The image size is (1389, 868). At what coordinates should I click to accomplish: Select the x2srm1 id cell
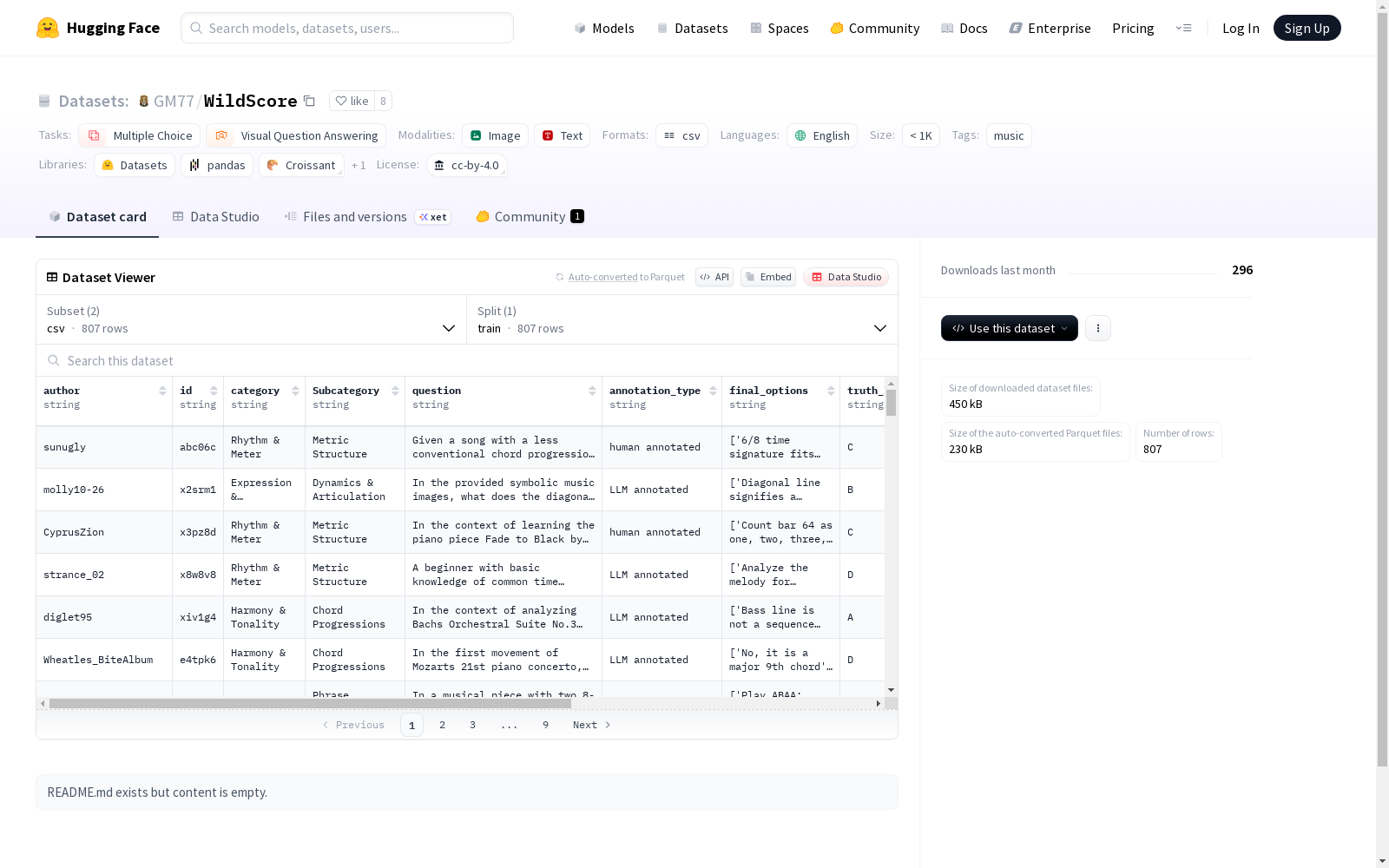pyautogui.click(x=198, y=490)
